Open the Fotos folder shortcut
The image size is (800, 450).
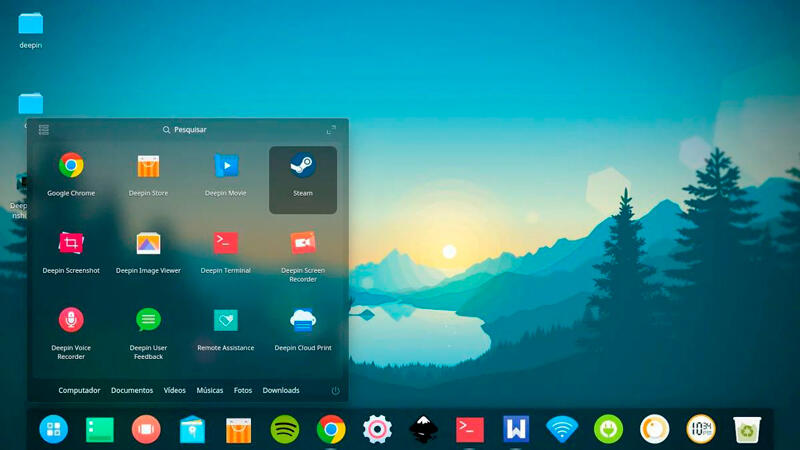[x=243, y=390]
